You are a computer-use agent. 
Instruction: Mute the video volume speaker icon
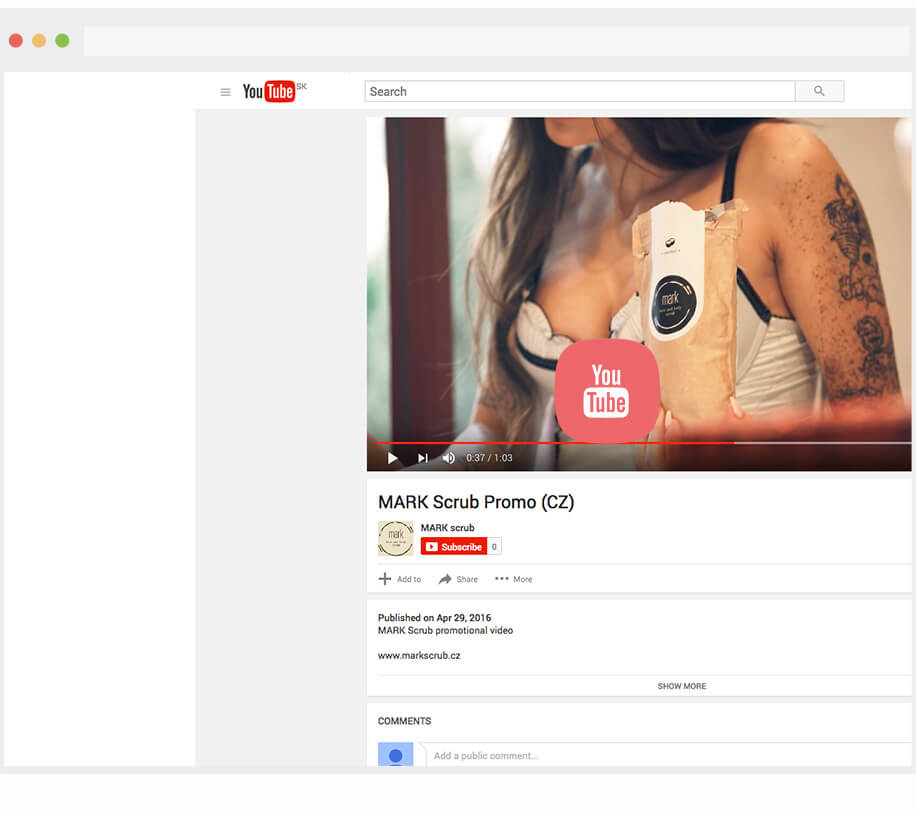[449, 458]
